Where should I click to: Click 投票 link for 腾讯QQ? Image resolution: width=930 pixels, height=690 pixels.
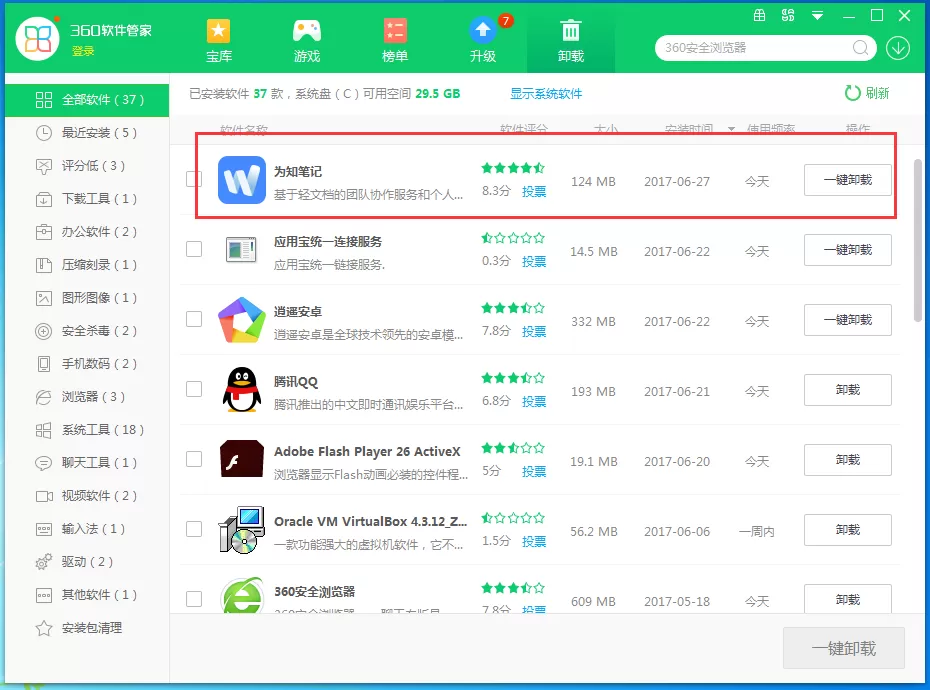tap(534, 402)
